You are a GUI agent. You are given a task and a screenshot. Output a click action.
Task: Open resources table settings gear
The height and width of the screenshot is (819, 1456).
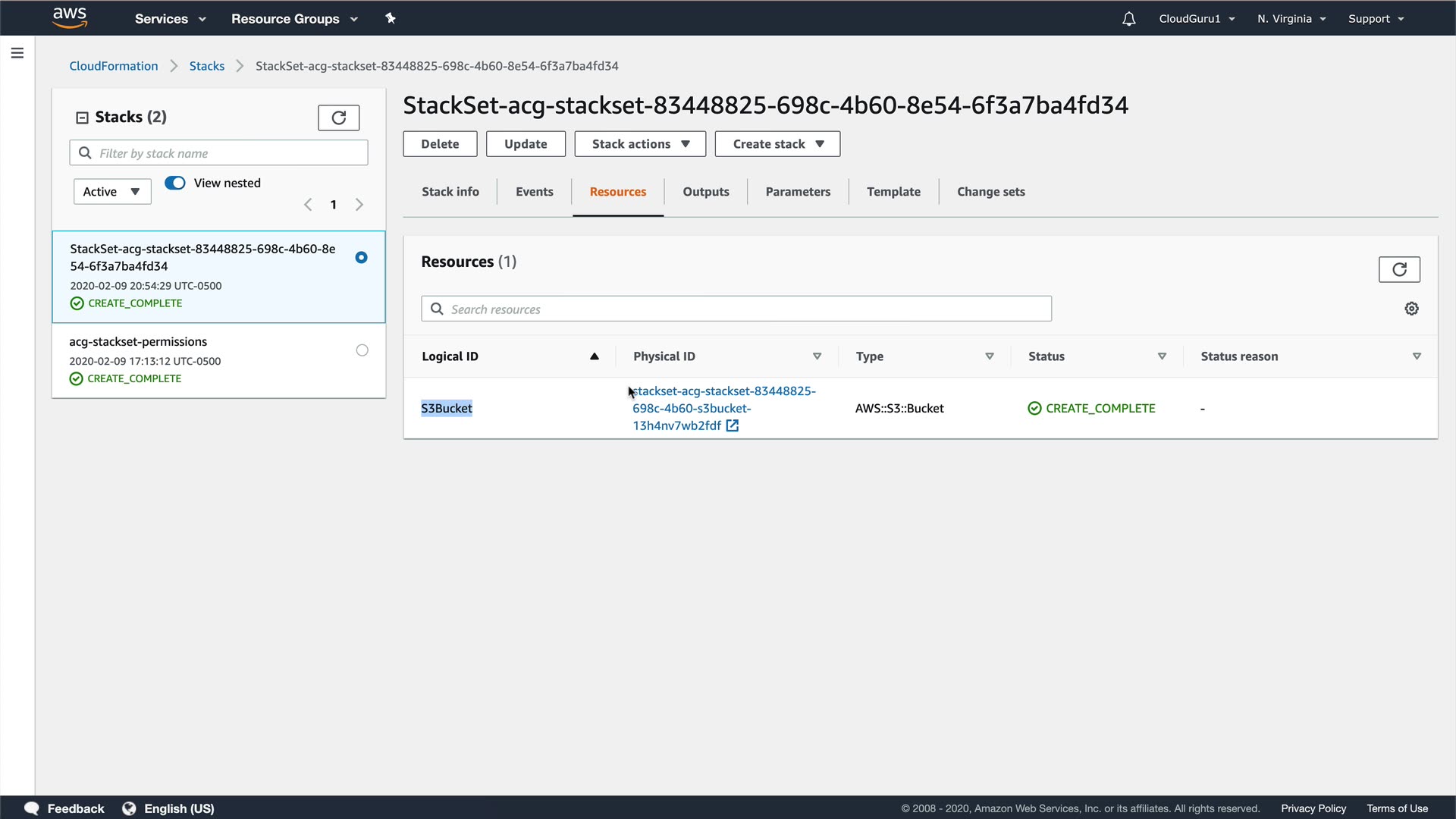(x=1411, y=309)
